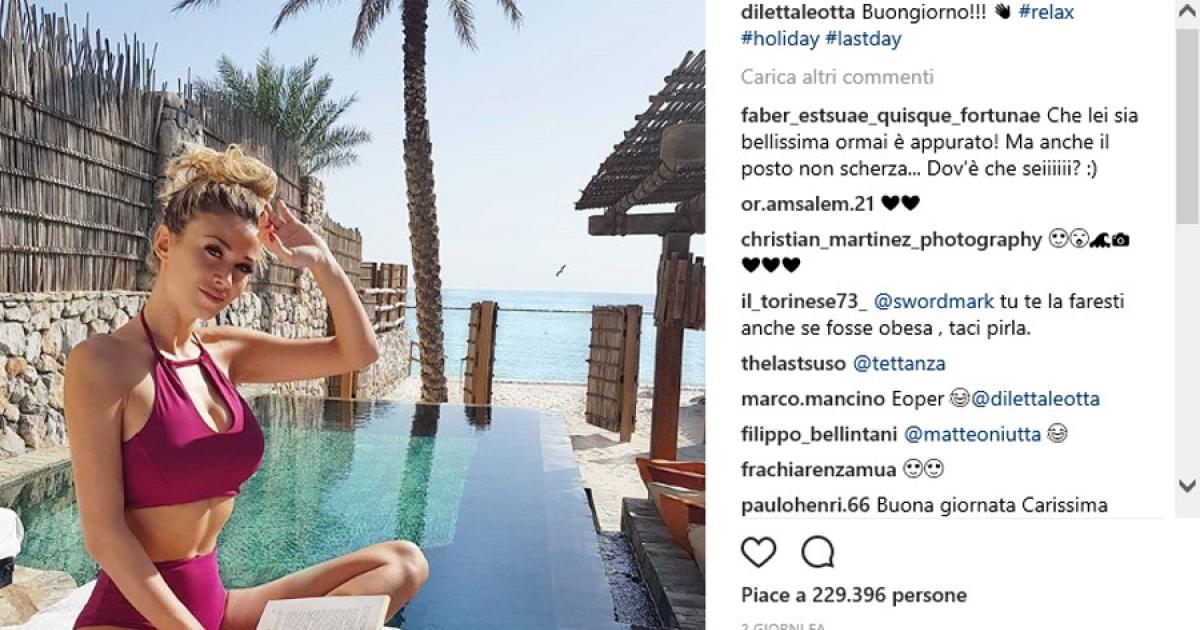Image resolution: width=1200 pixels, height=630 pixels.
Task: Open the comment bubble icon
Action: tap(818, 552)
